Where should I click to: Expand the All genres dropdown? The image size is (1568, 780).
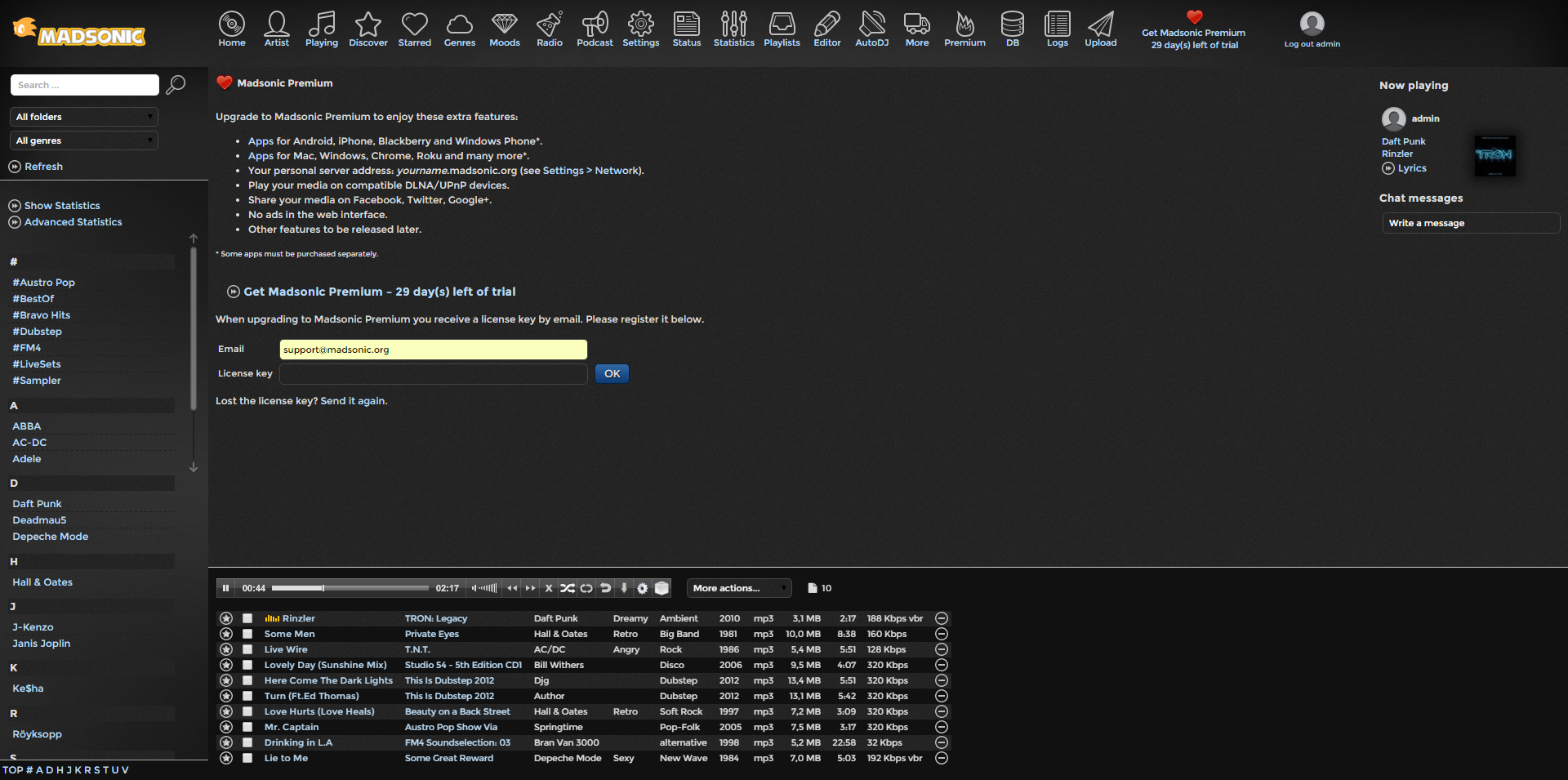pyautogui.click(x=84, y=140)
